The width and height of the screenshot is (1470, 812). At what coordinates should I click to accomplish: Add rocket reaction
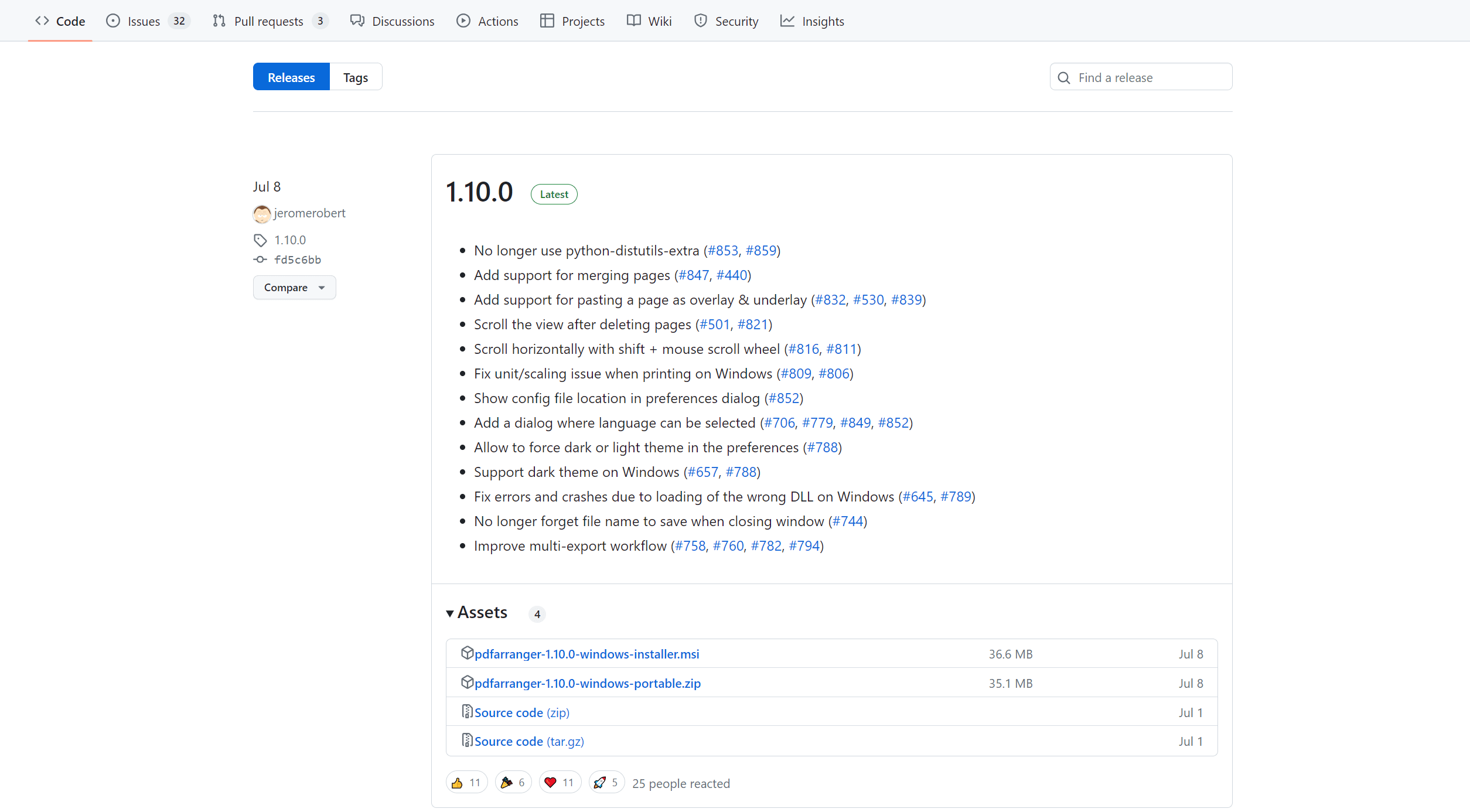click(606, 783)
